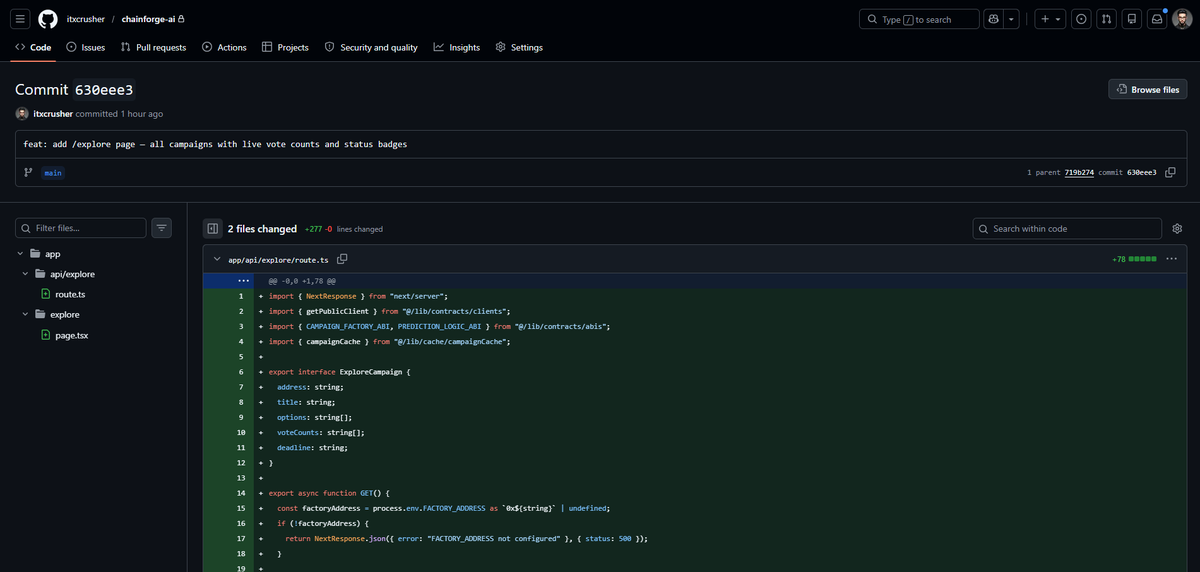Collapse the route.ts diff file

[x=217, y=259]
